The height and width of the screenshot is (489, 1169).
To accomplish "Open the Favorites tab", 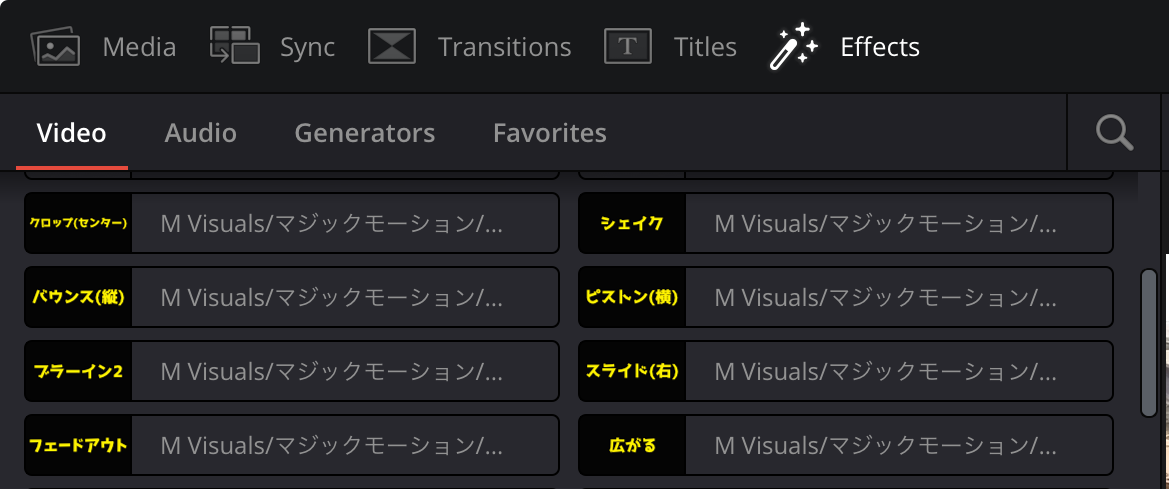I will click(x=549, y=133).
